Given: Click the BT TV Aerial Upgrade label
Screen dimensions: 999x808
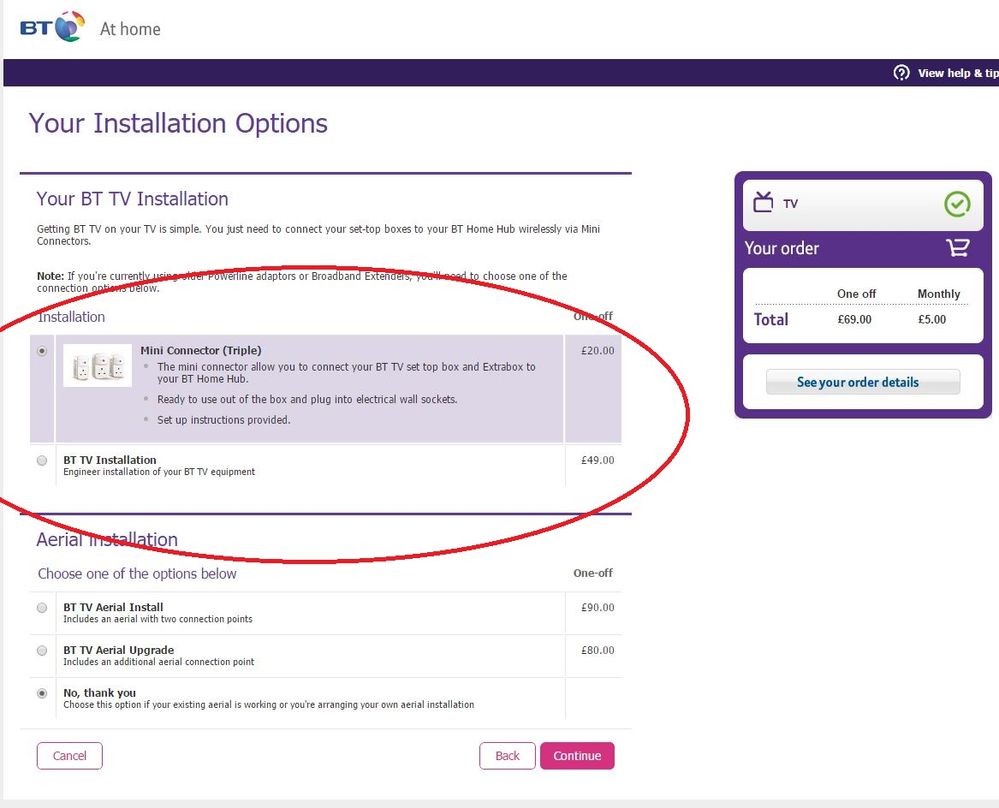Looking at the screenshot, I should tap(119, 649).
